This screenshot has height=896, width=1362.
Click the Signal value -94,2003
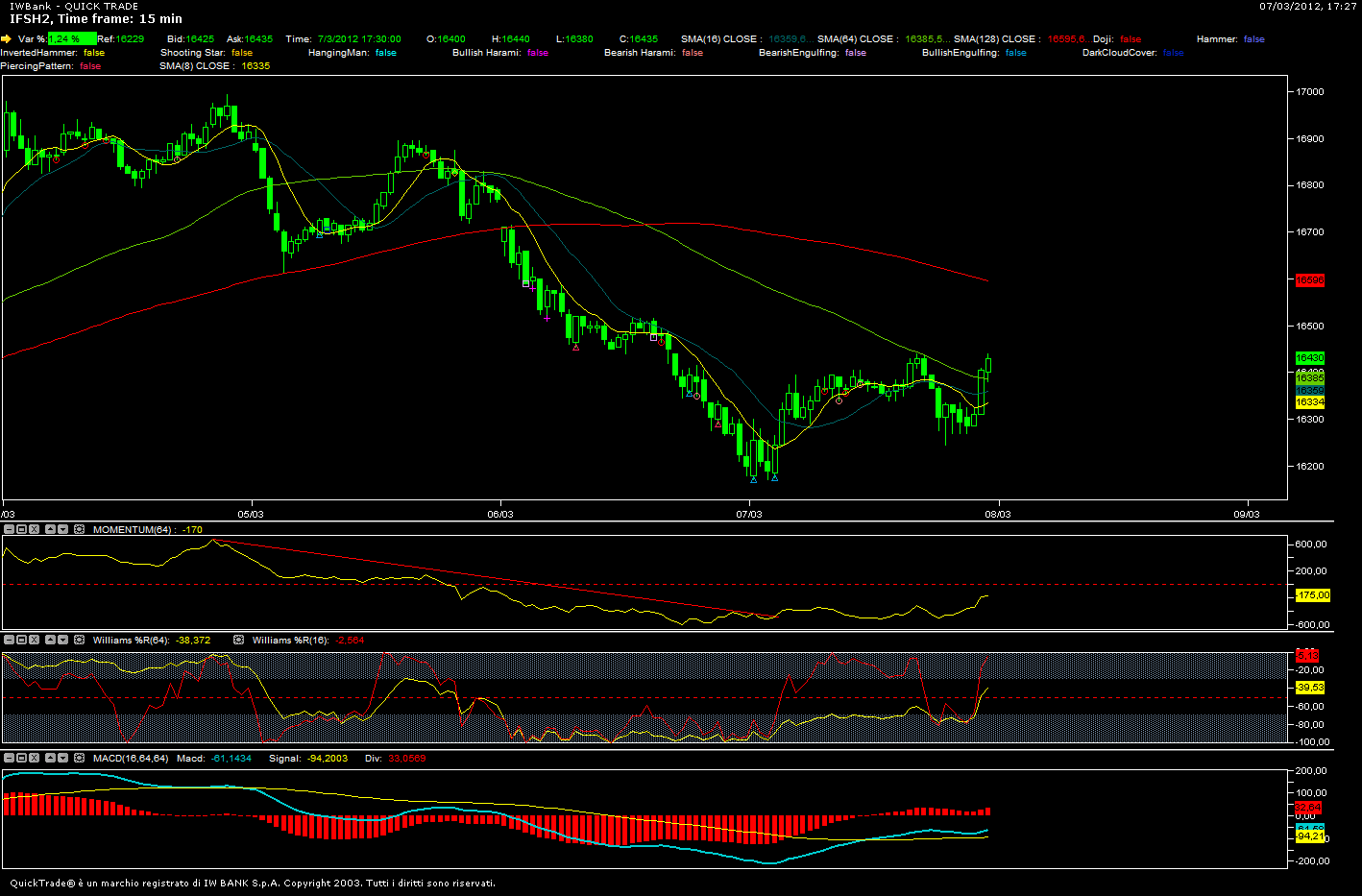click(x=328, y=759)
